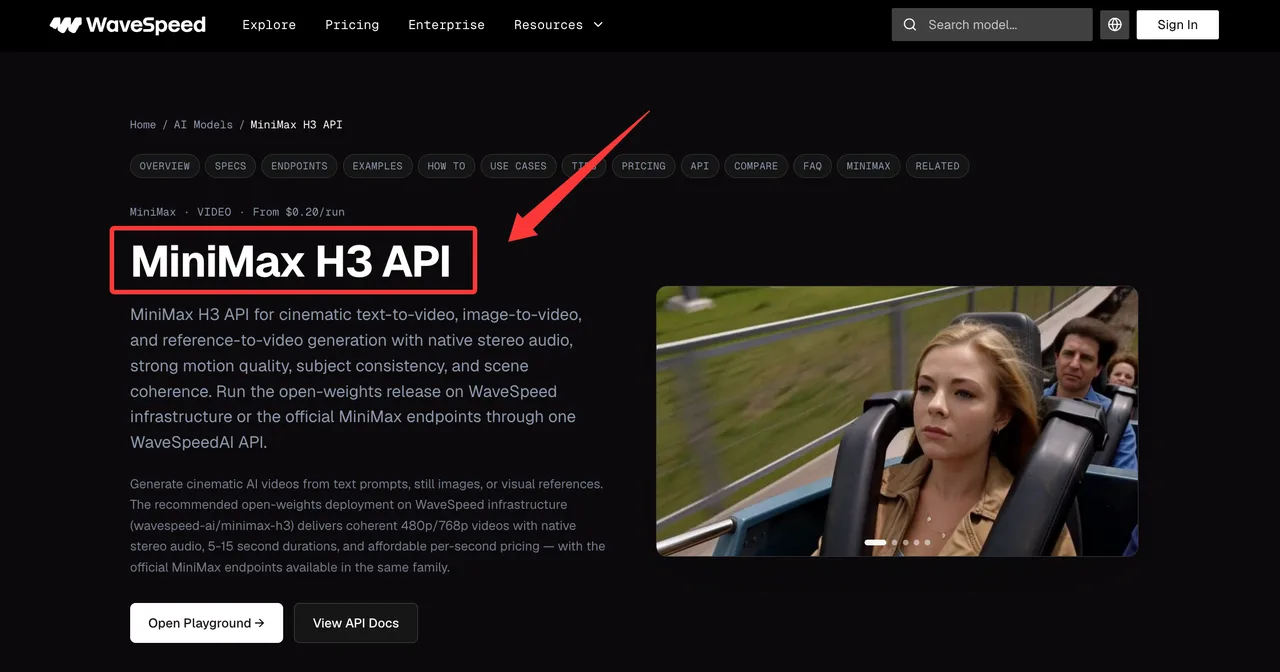Click the Sign In button
This screenshot has width=1280, height=672.
[x=1177, y=25]
